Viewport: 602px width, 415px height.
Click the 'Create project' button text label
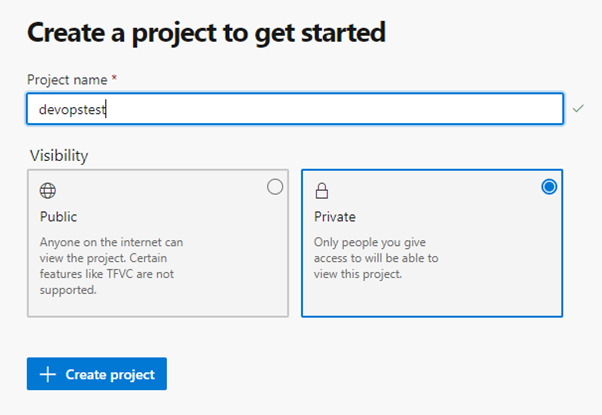[x=110, y=374]
